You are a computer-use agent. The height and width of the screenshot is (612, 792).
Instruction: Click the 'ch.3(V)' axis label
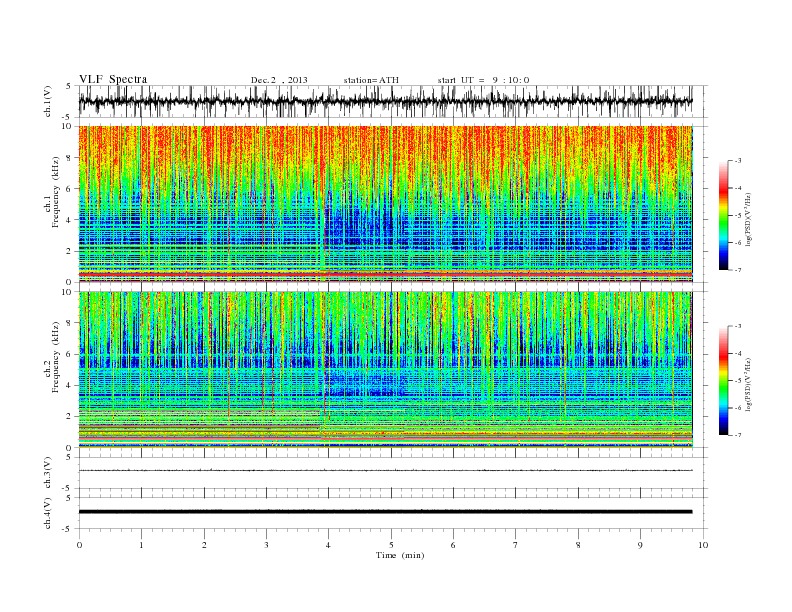click(x=48, y=473)
